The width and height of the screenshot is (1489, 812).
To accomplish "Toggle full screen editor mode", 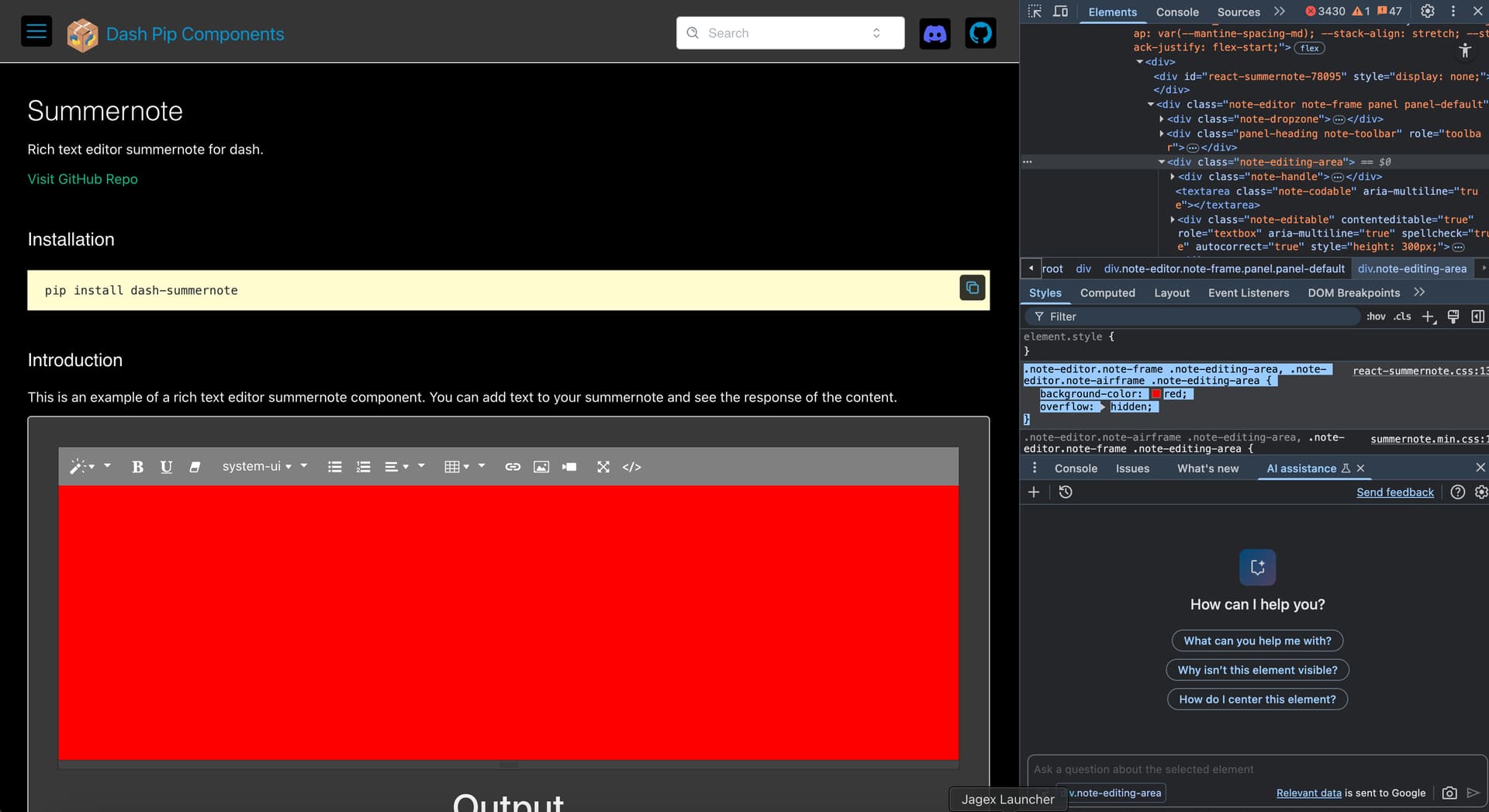I will click(603, 466).
